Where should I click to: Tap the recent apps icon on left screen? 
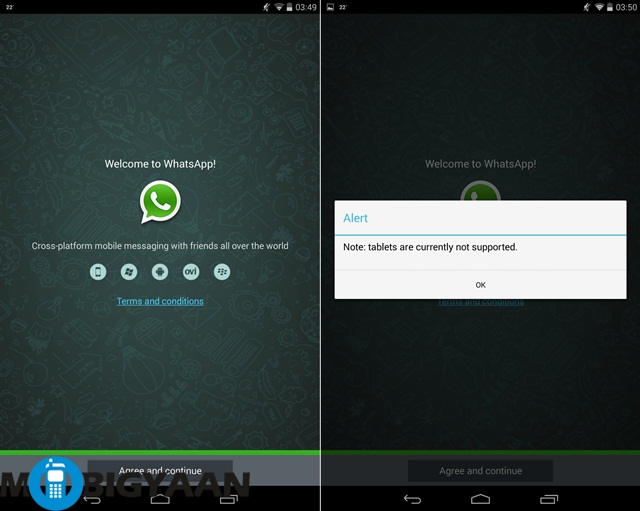pyautogui.click(x=229, y=499)
